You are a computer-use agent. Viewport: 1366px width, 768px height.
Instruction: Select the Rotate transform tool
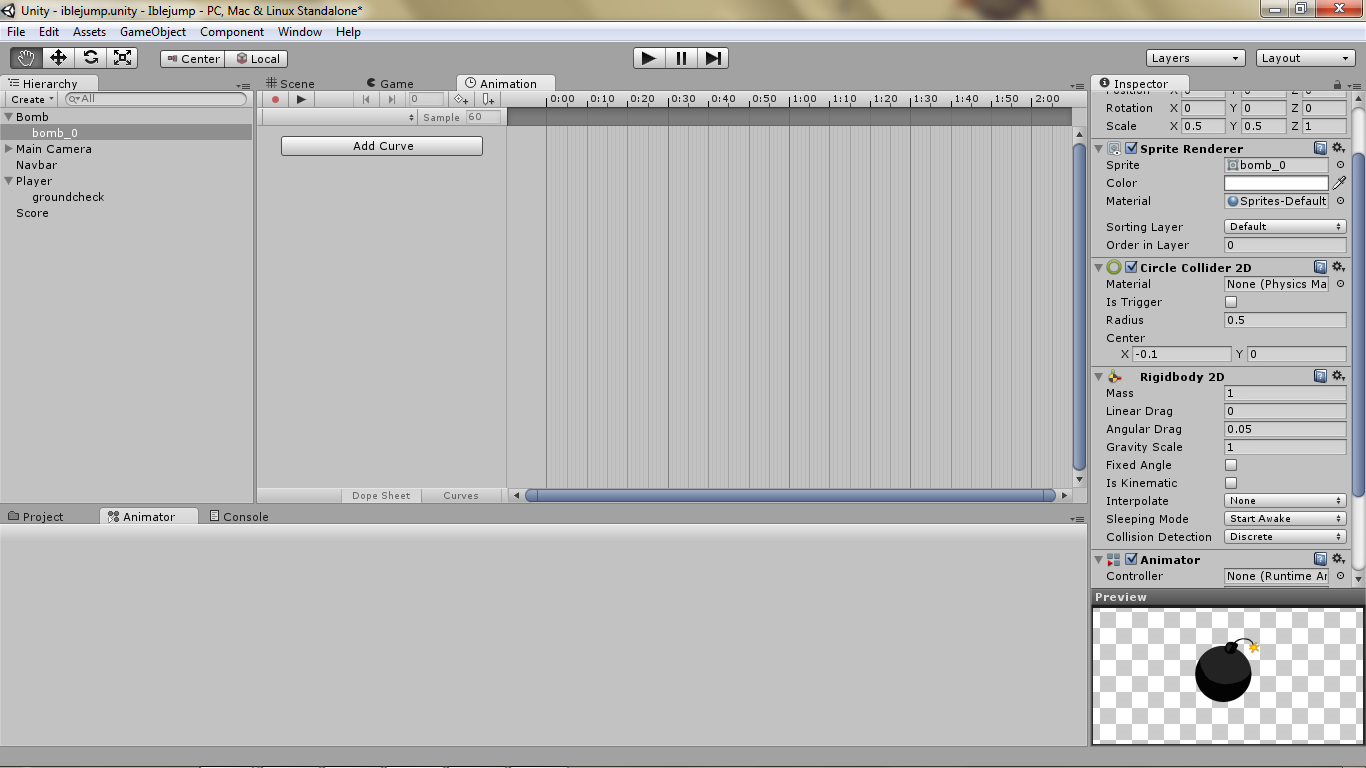pos(90,58)
